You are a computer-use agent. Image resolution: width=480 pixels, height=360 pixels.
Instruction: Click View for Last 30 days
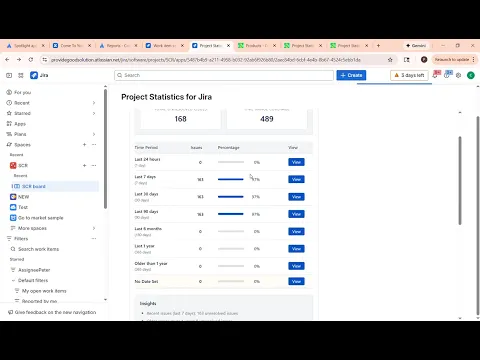tap(296, 197)
